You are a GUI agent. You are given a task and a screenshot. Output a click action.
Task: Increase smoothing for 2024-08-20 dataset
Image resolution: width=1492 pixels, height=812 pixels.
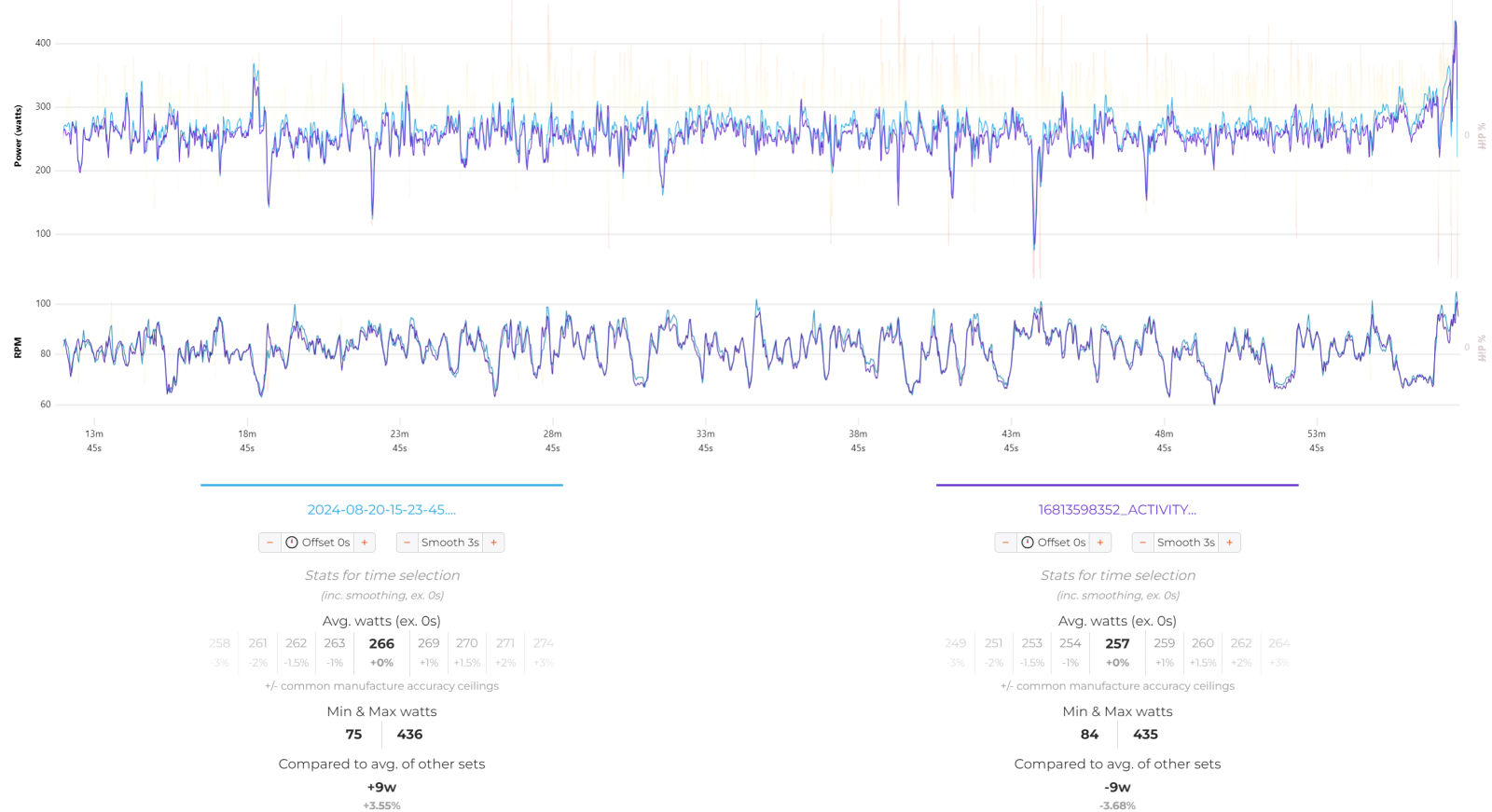(493, 543)
